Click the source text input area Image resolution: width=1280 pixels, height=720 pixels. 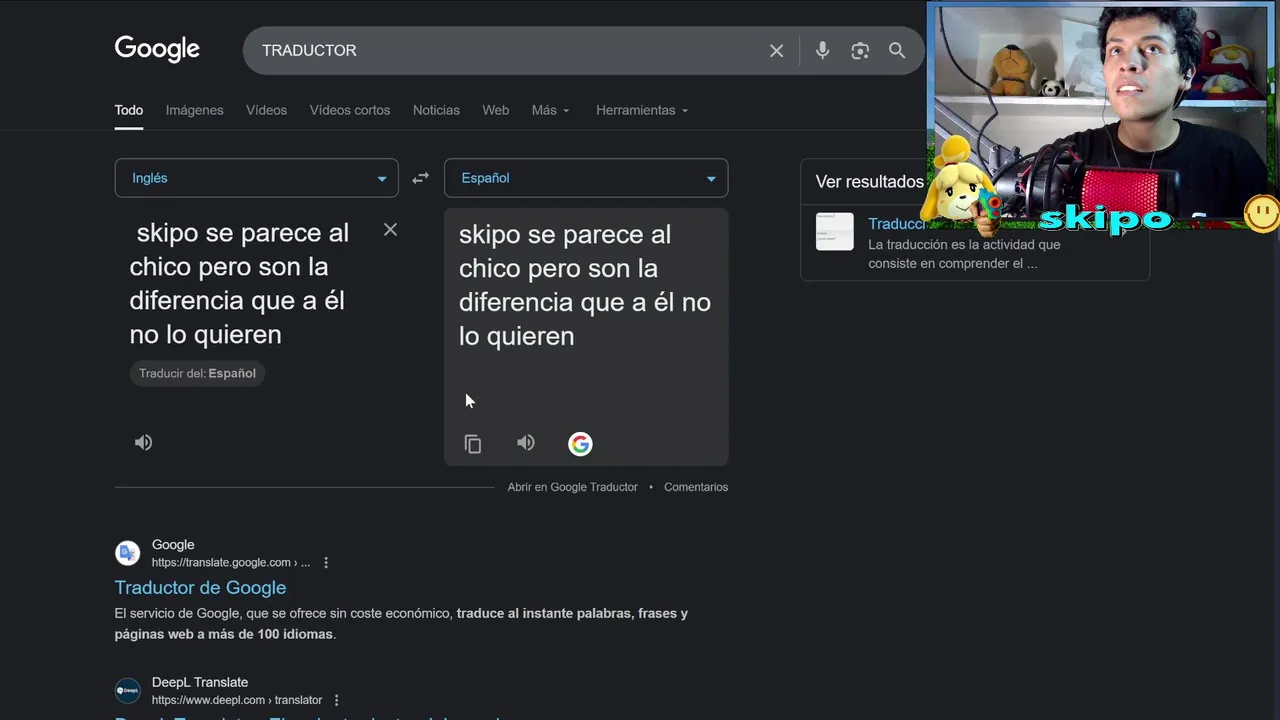point(240,283)
